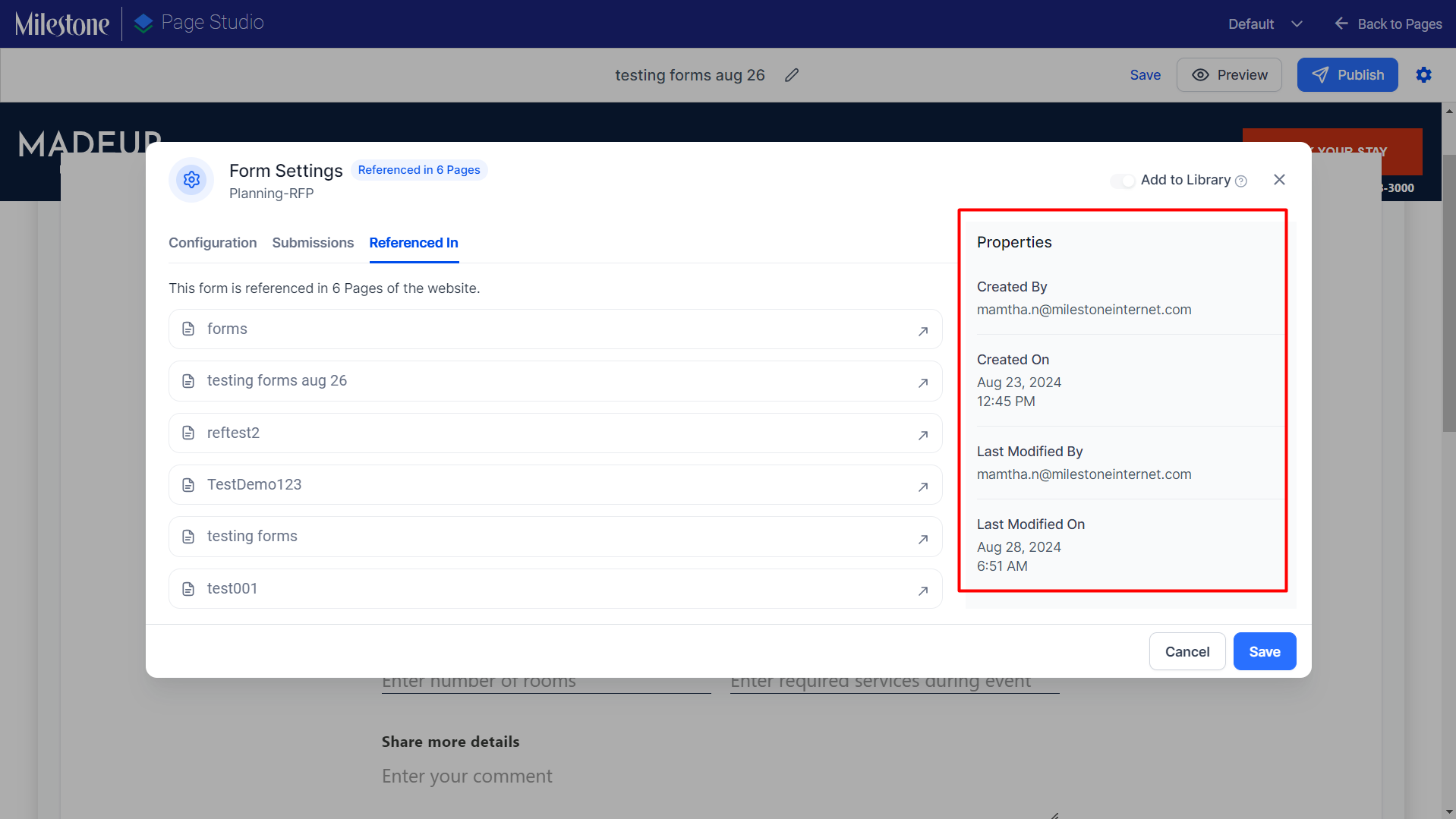This screenshot has height=819, width=1456.
Task: Select the 'testing forms aug 26' page row
Action: (x=556, y=381)
